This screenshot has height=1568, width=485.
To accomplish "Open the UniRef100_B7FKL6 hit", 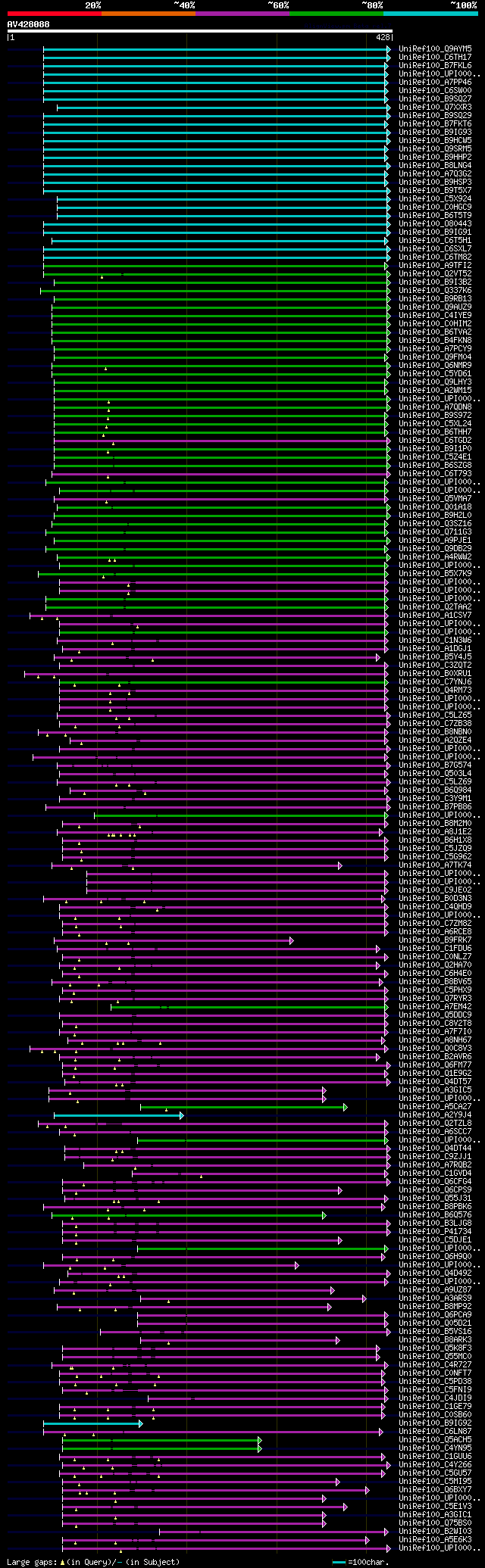I will tap(435, 65).
